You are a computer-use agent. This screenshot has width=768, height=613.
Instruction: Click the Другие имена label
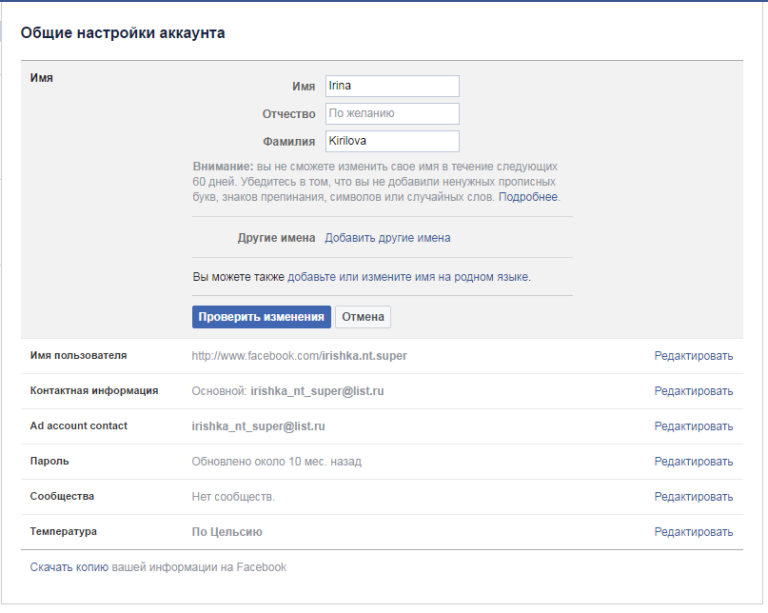[x=276, y=238]
